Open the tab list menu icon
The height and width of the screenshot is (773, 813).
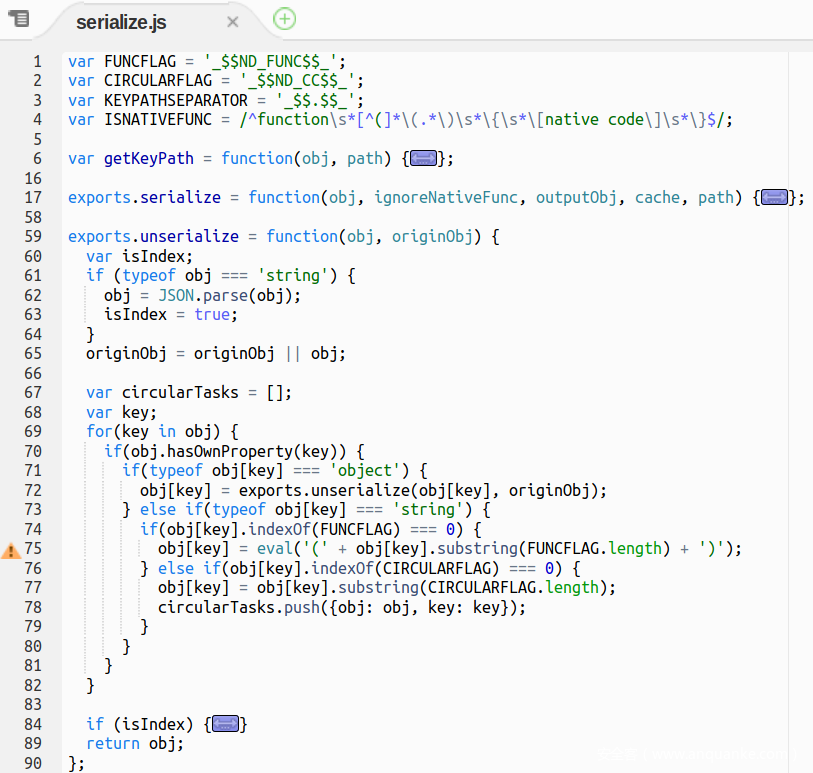(x=18, y=19)
